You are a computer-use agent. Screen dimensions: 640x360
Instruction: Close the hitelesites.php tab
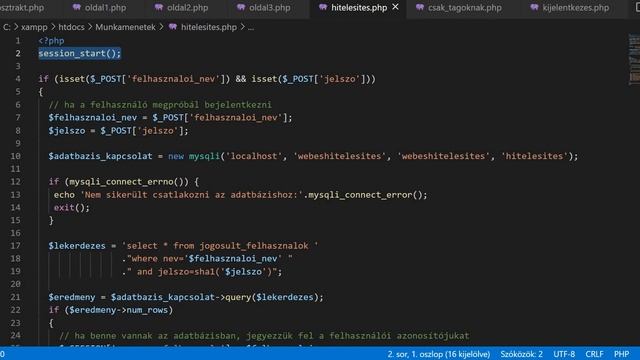coord(395,7)
